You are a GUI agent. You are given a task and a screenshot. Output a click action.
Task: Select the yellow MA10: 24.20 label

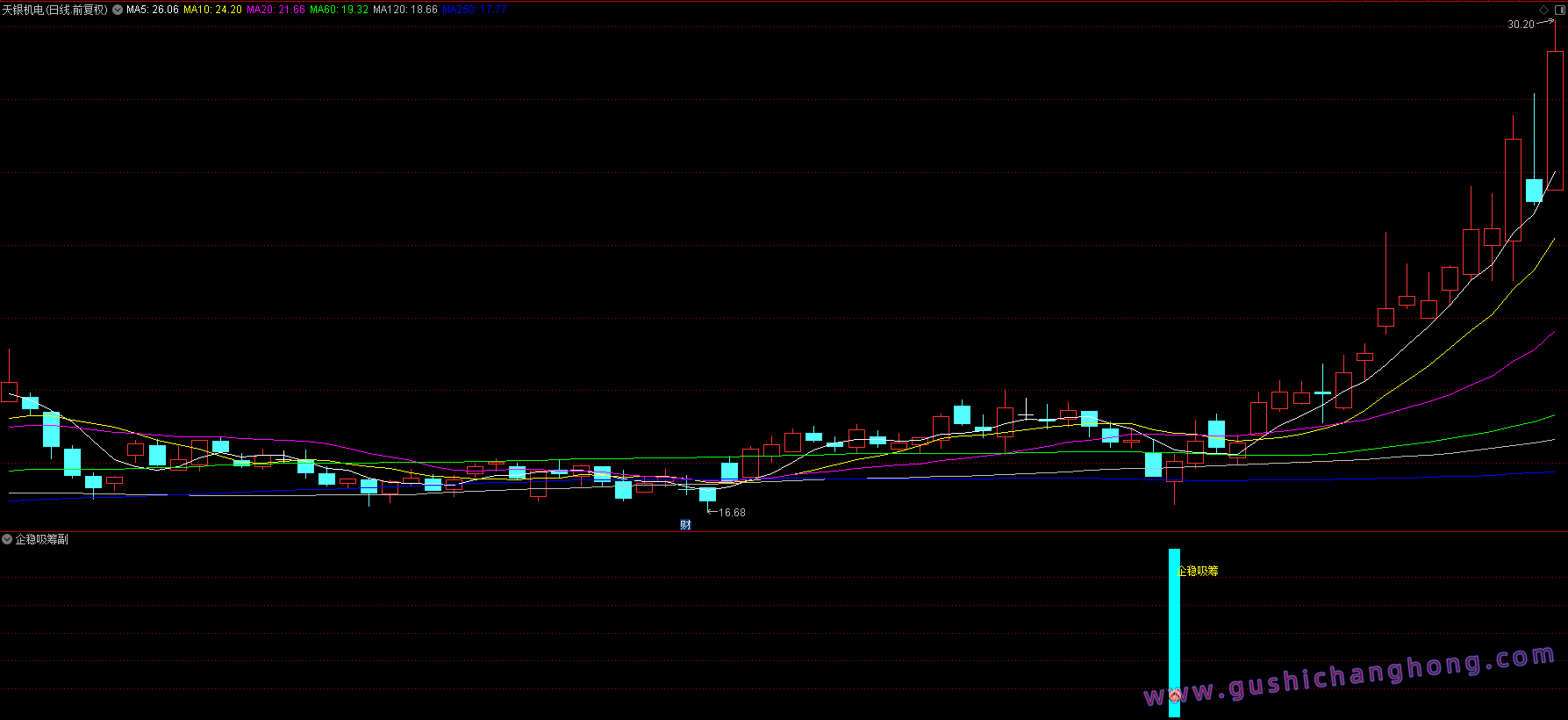[212, 10]
